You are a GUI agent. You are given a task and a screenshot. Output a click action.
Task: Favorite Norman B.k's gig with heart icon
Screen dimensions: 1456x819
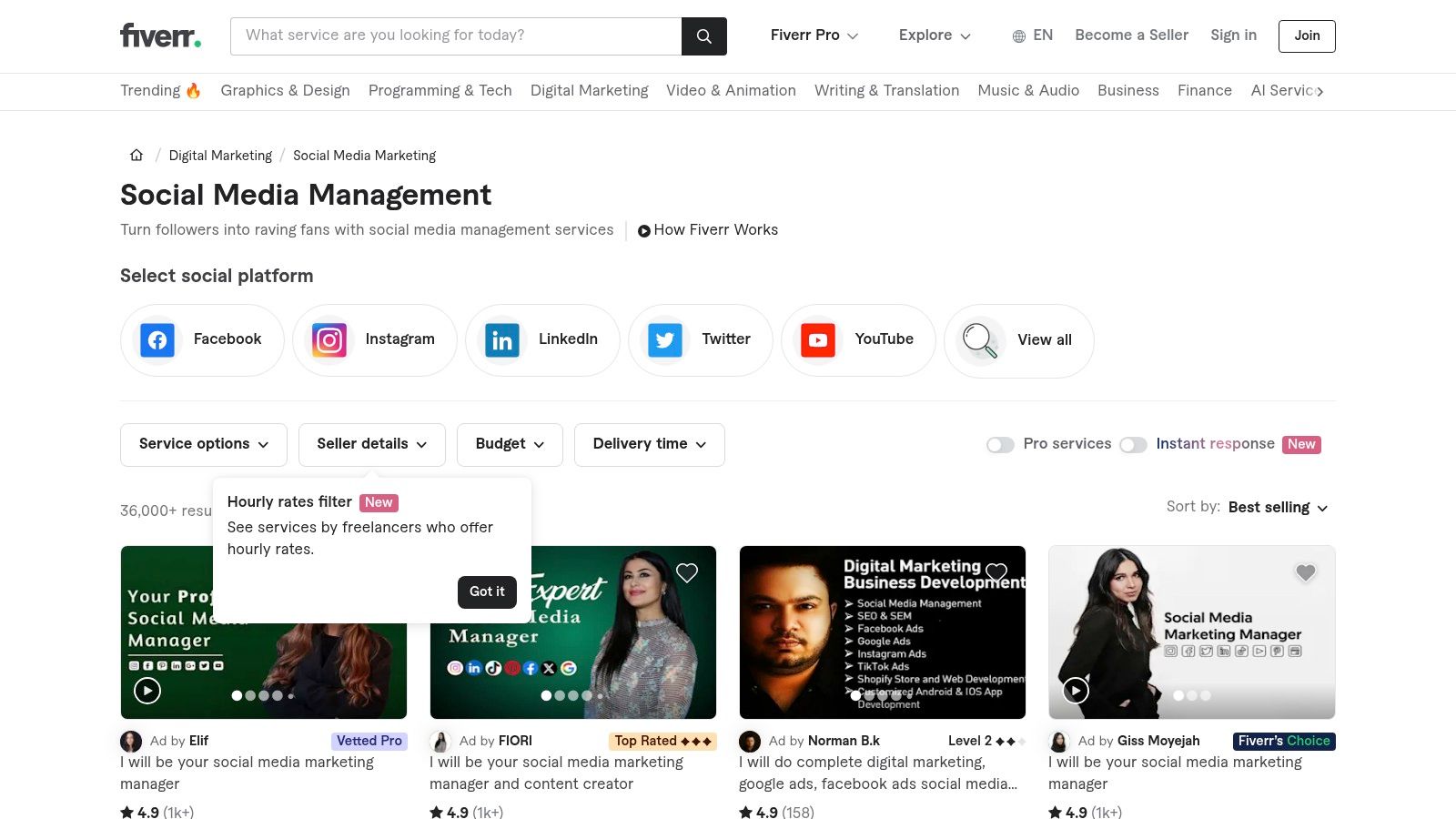[996, 572]
